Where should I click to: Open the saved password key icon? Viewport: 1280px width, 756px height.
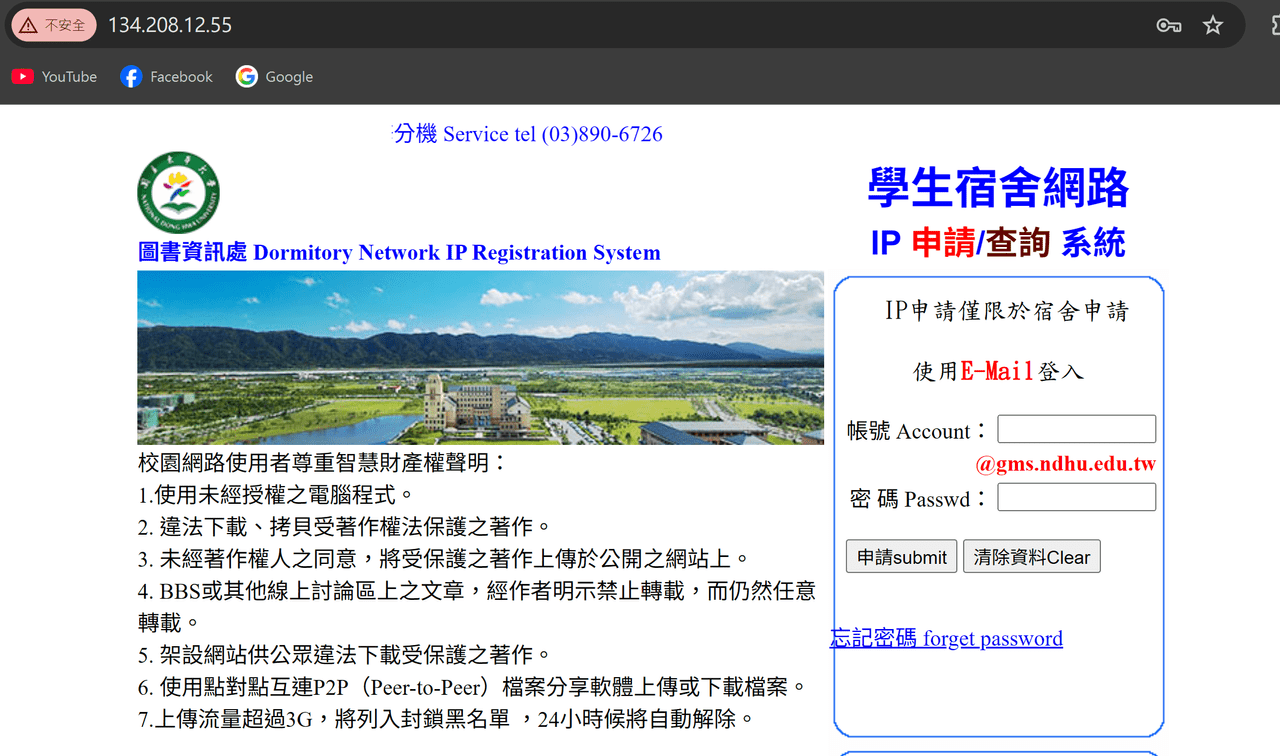pyautogui.click(x=1169, y=25)
